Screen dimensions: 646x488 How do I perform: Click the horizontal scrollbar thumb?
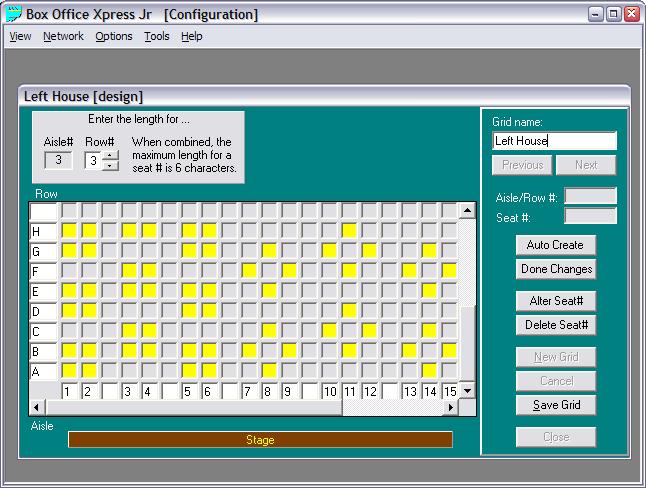pyautogui.click(x=194, y=407)
